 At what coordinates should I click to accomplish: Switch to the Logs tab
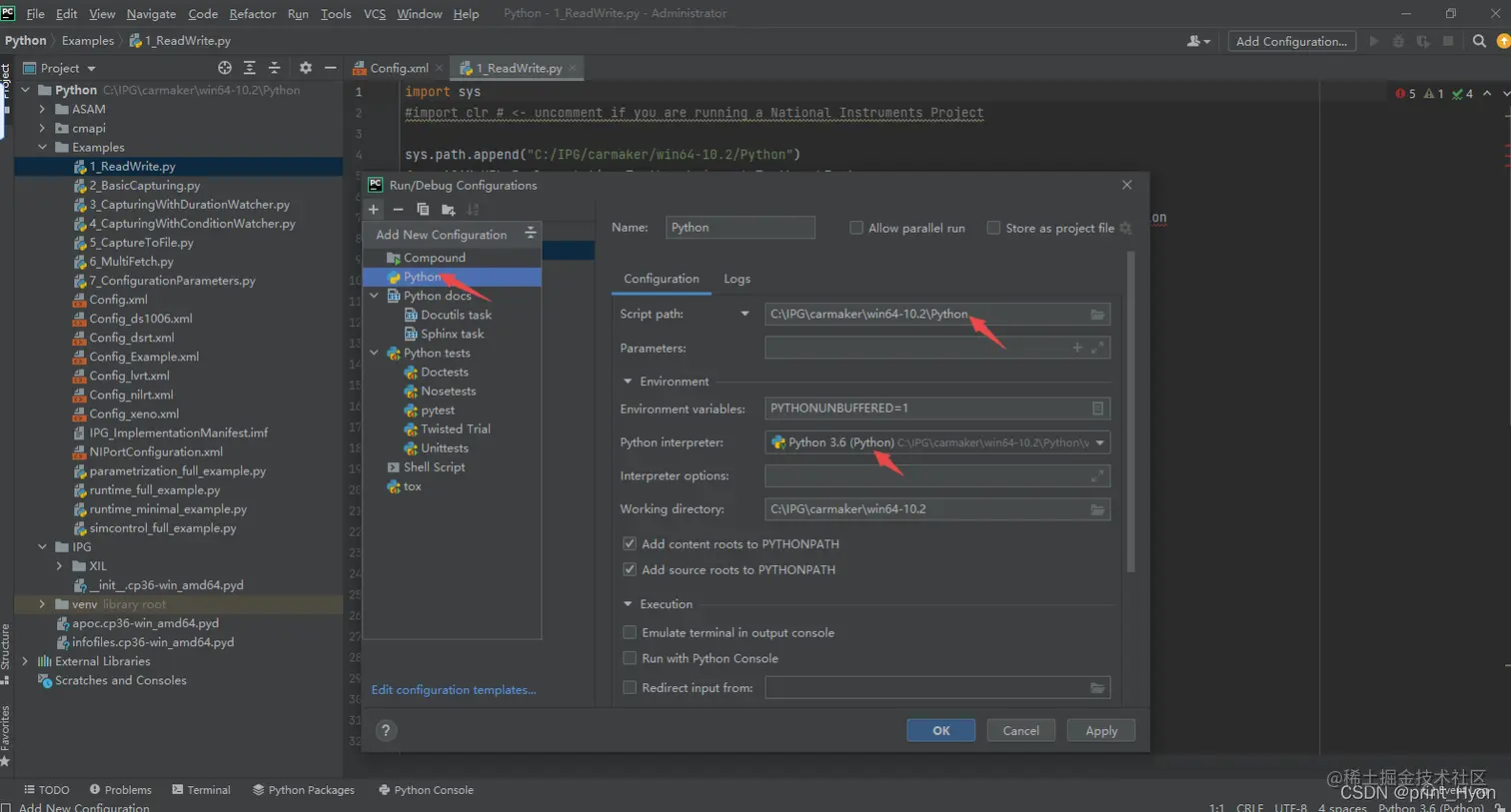click(x=737, y=279)
